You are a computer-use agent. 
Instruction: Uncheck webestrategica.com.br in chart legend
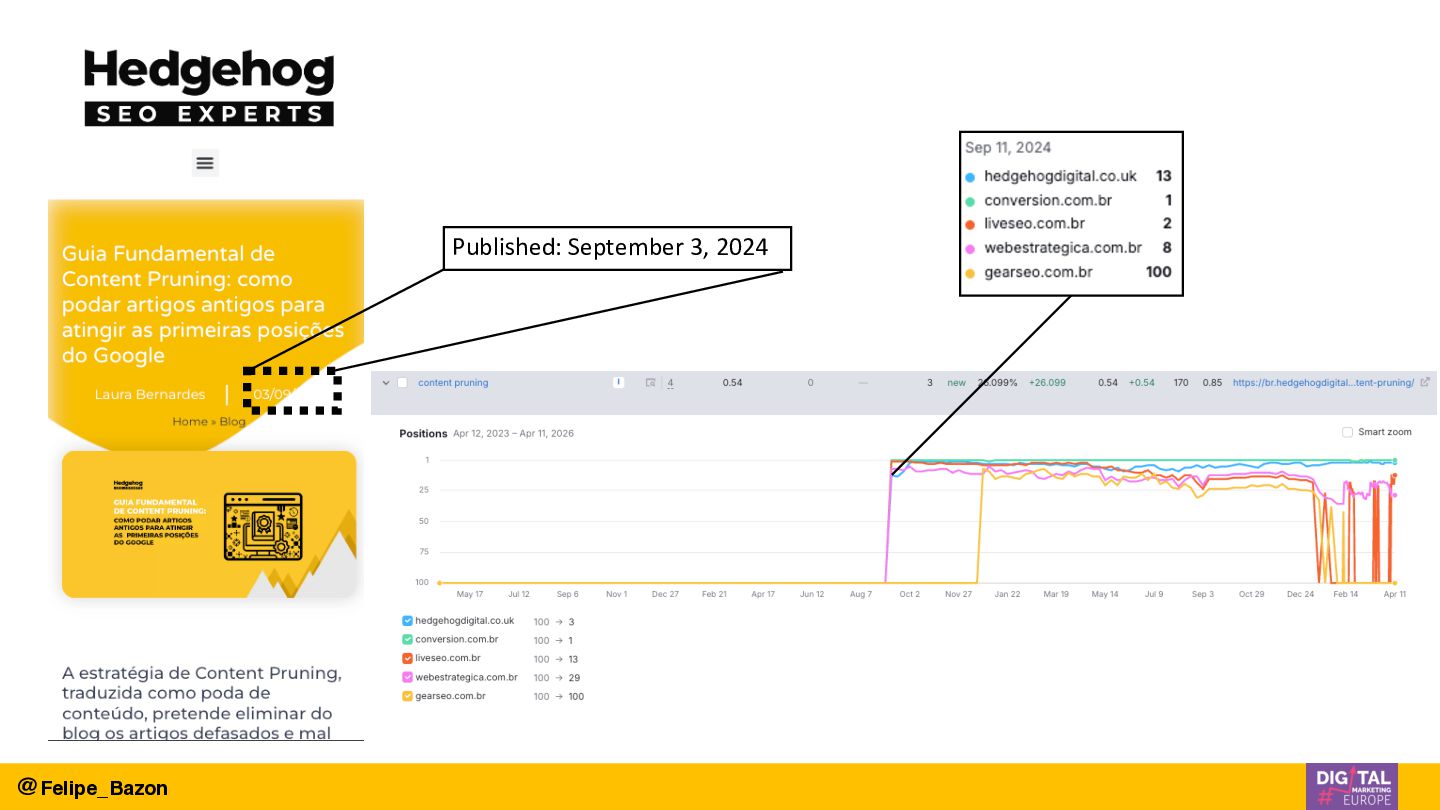coord(407,677)
